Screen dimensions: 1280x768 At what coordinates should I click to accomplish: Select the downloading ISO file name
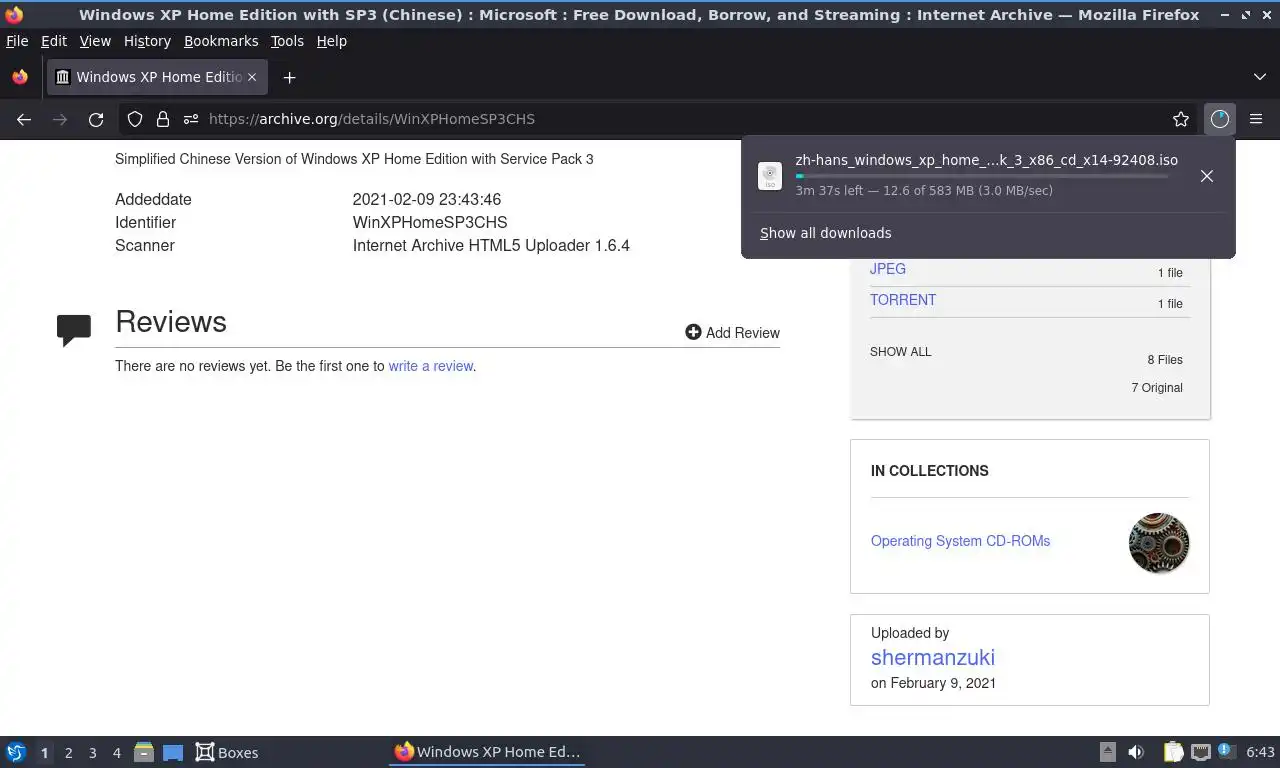click(986, 160)
